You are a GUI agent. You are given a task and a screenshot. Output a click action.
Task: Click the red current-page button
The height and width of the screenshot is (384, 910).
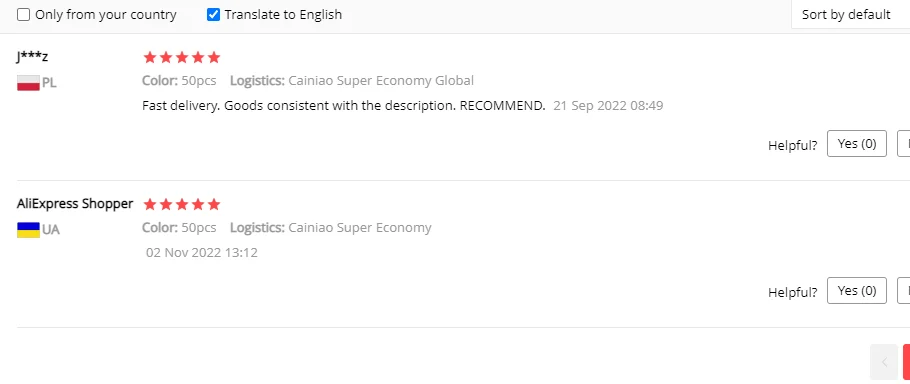pyautogui.click(x=907, y=363)
